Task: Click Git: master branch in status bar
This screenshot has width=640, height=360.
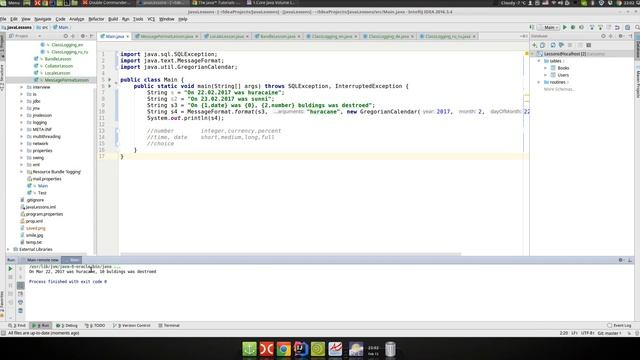Action: (x=609, y=333)
